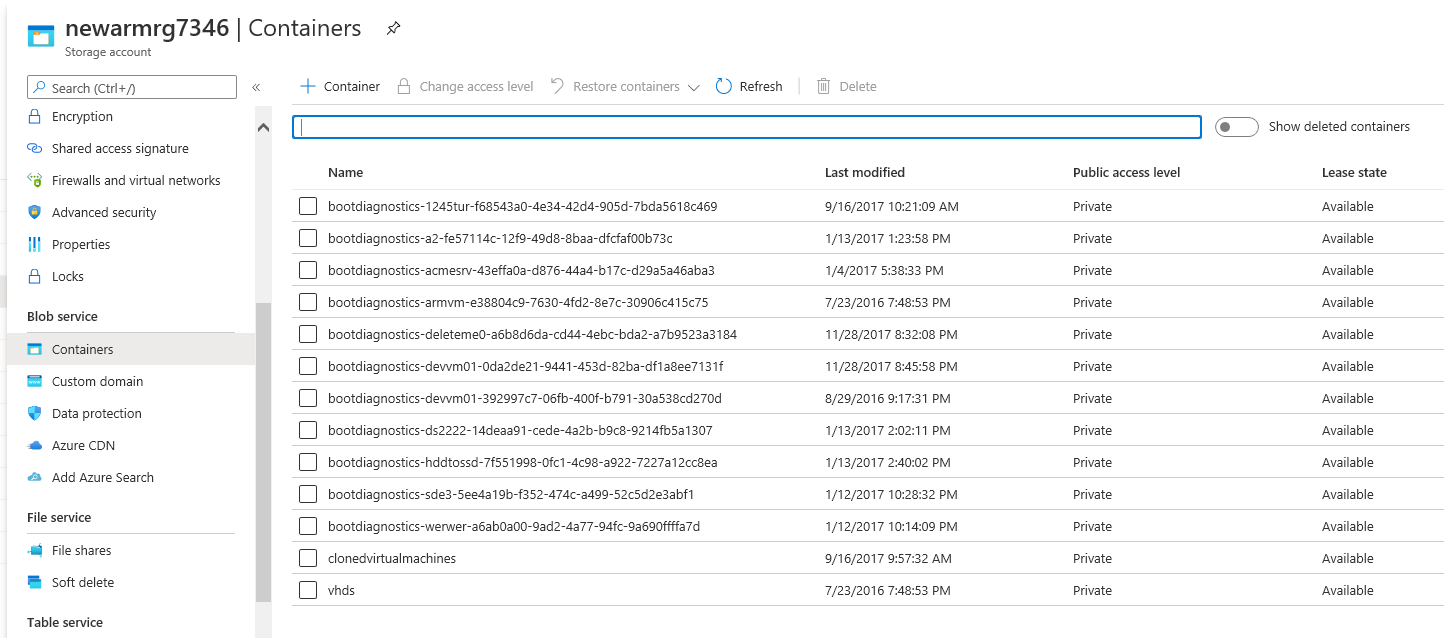1444x638 pixels.
Task: Select the clonedvirtualmachines container checkbox
Action: click(308, 558)
